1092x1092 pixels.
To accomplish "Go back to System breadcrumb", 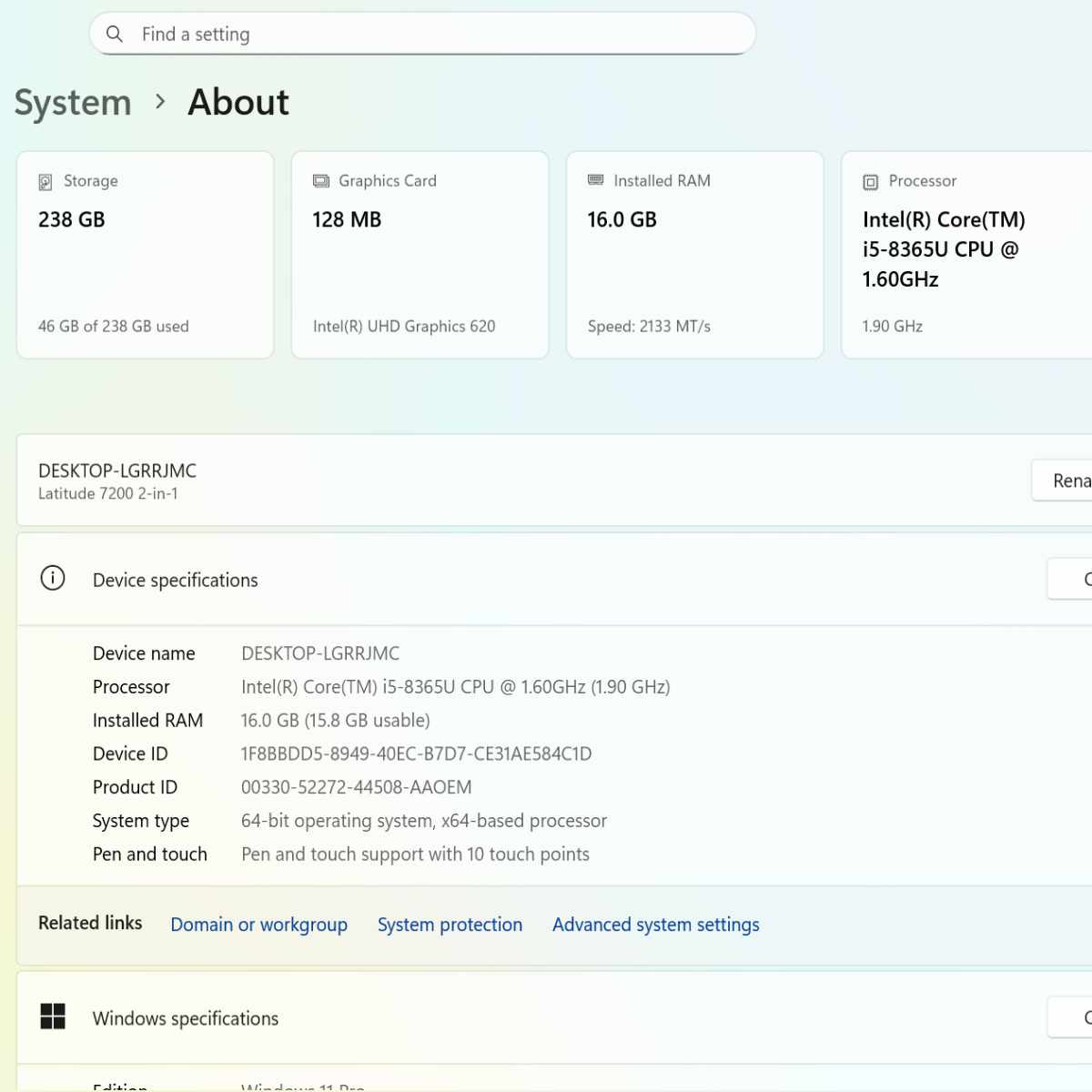I will (x=73, y=102).
